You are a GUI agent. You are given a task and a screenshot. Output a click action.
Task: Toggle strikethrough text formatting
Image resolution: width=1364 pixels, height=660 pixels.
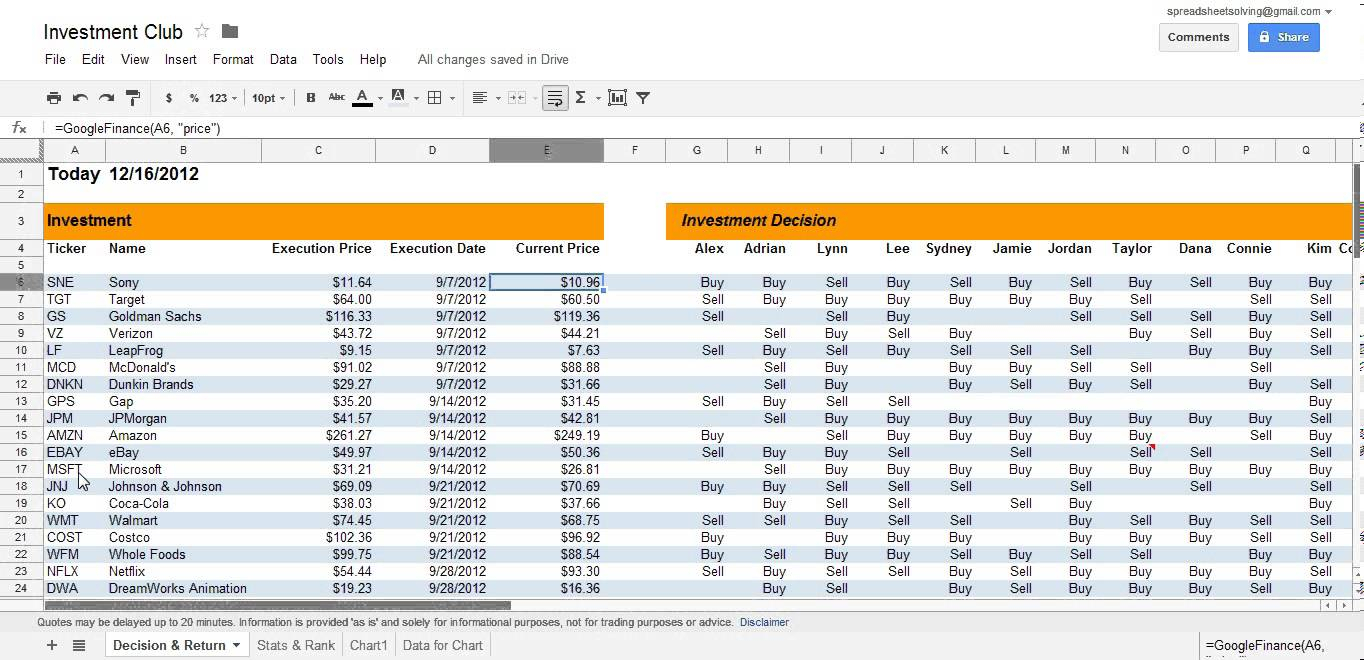coord(337,98)
